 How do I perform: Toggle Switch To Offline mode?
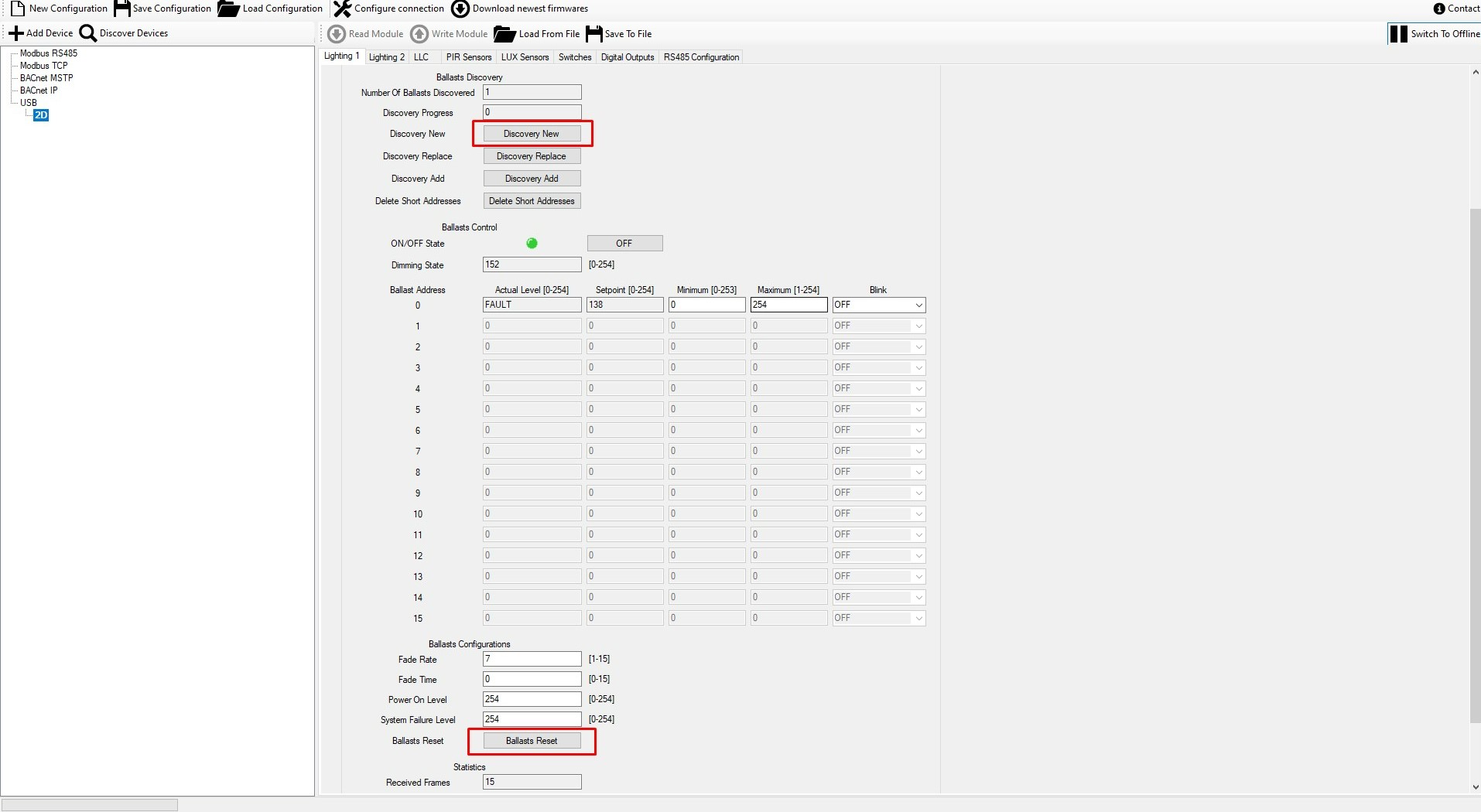pyautogui.click(x=1435, y=34)
